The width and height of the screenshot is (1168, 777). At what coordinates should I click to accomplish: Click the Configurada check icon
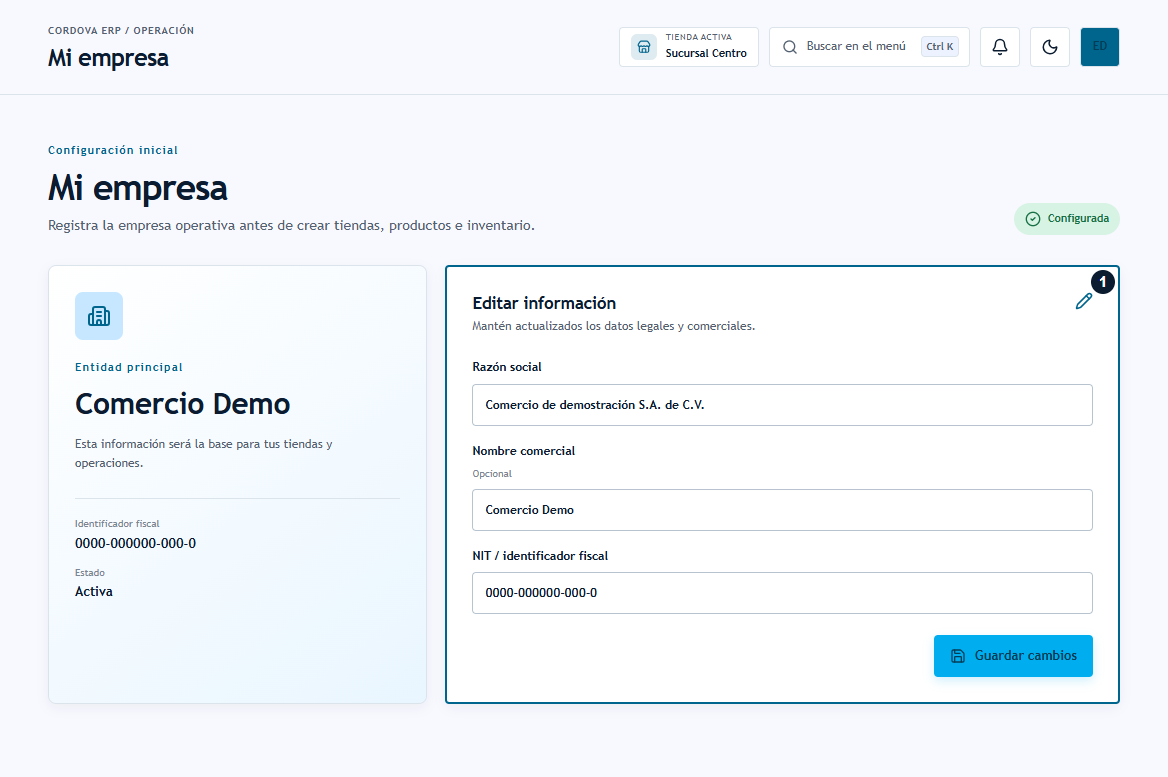1032,219
